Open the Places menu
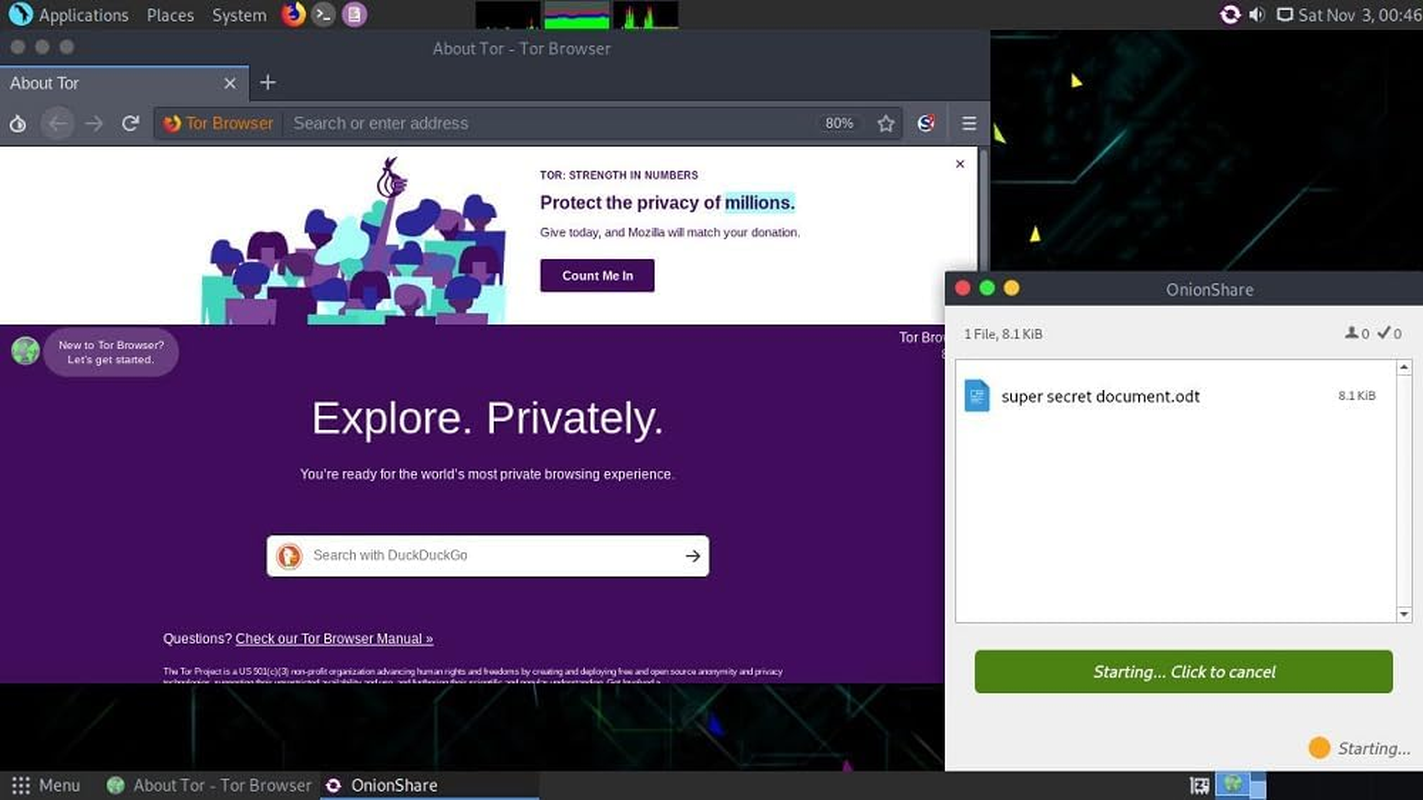1423x800 pixels. coord(170,15)
